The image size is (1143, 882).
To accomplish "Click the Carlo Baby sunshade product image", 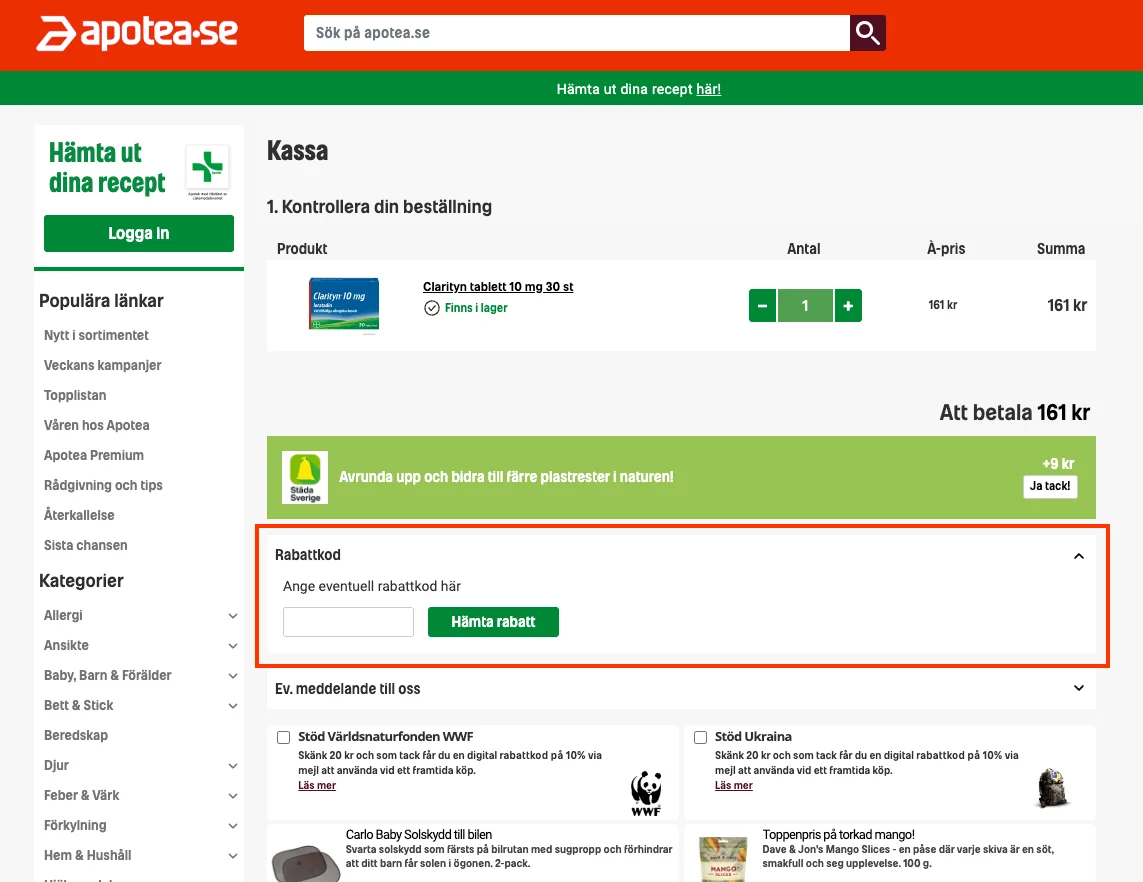I will (306, 863).
